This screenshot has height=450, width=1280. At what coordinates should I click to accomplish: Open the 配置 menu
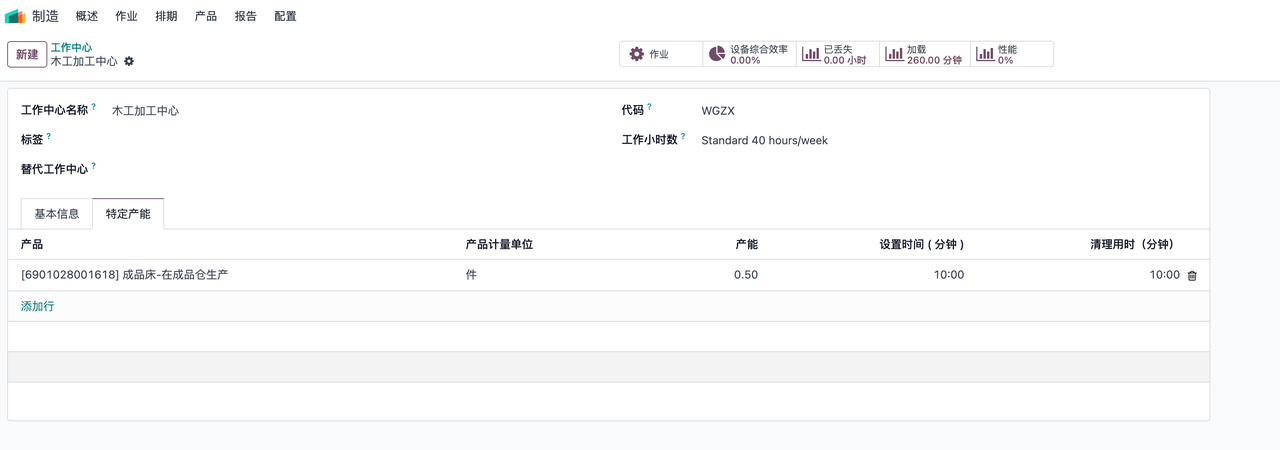click(285, 16)
